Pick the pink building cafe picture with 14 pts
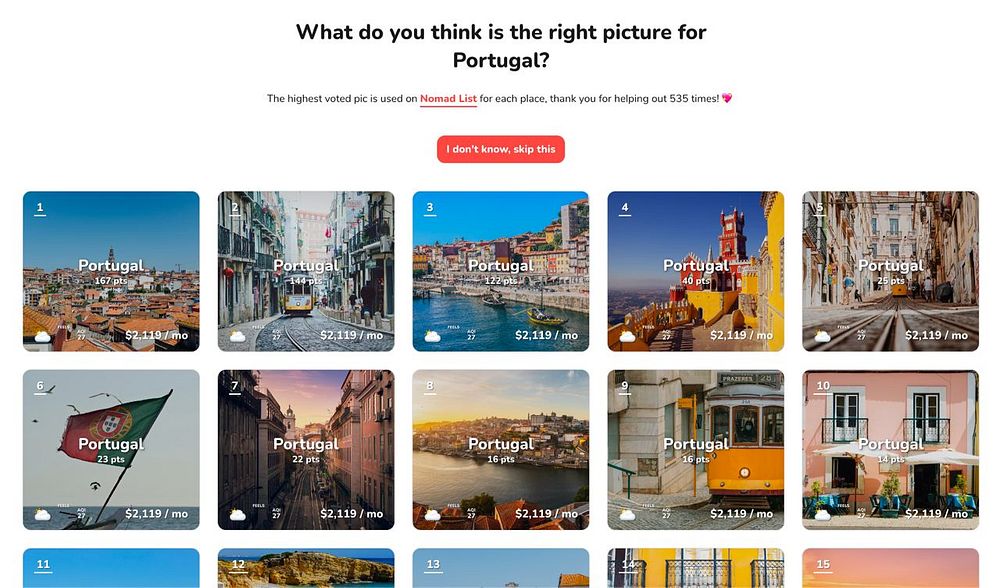This screenshot has width=1000, height=588. (890, 450)
